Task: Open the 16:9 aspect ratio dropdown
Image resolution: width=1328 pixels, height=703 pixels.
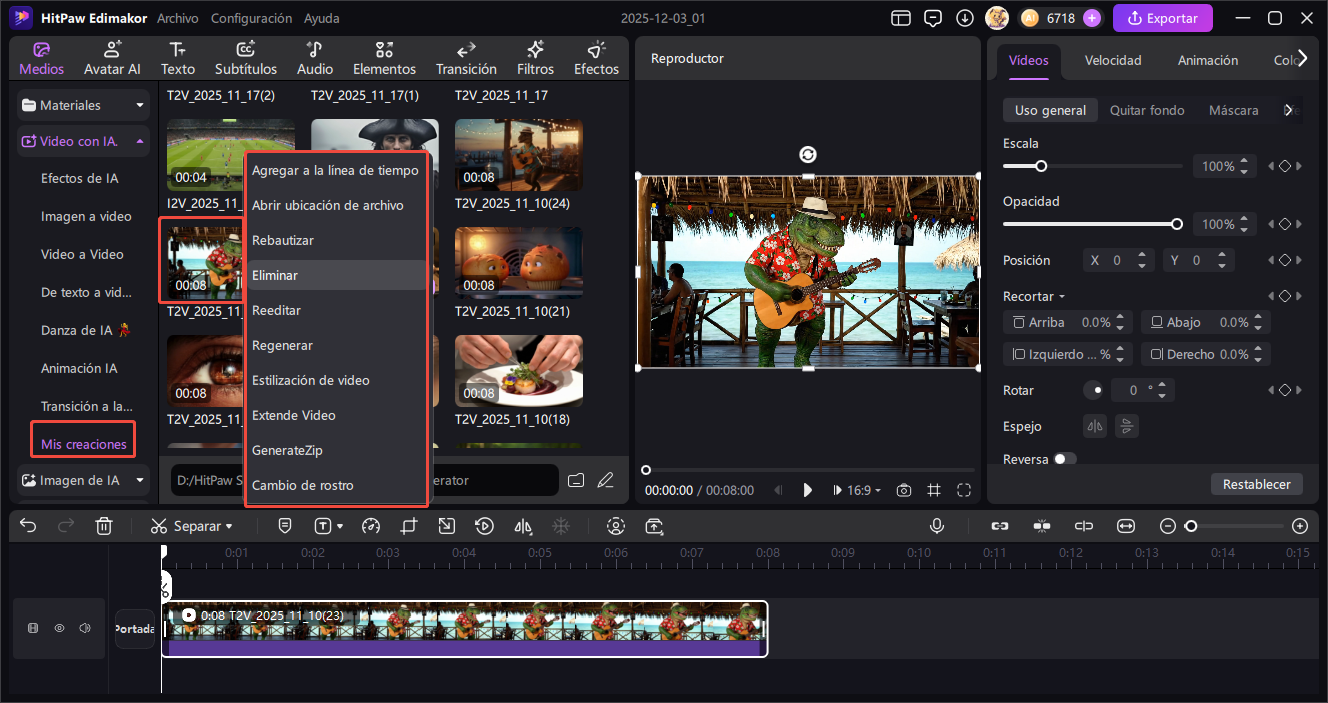Action: pos(864,490)
